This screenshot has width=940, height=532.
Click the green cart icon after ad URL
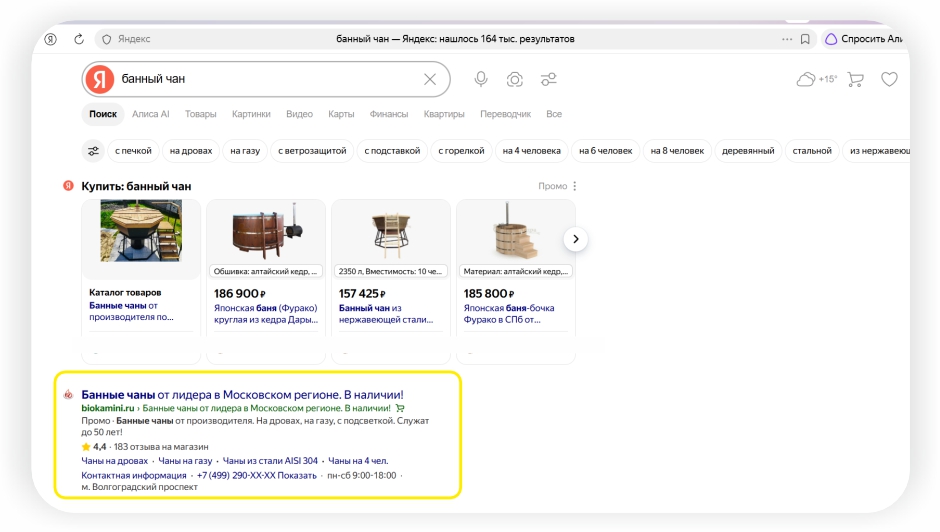point(400,408)
